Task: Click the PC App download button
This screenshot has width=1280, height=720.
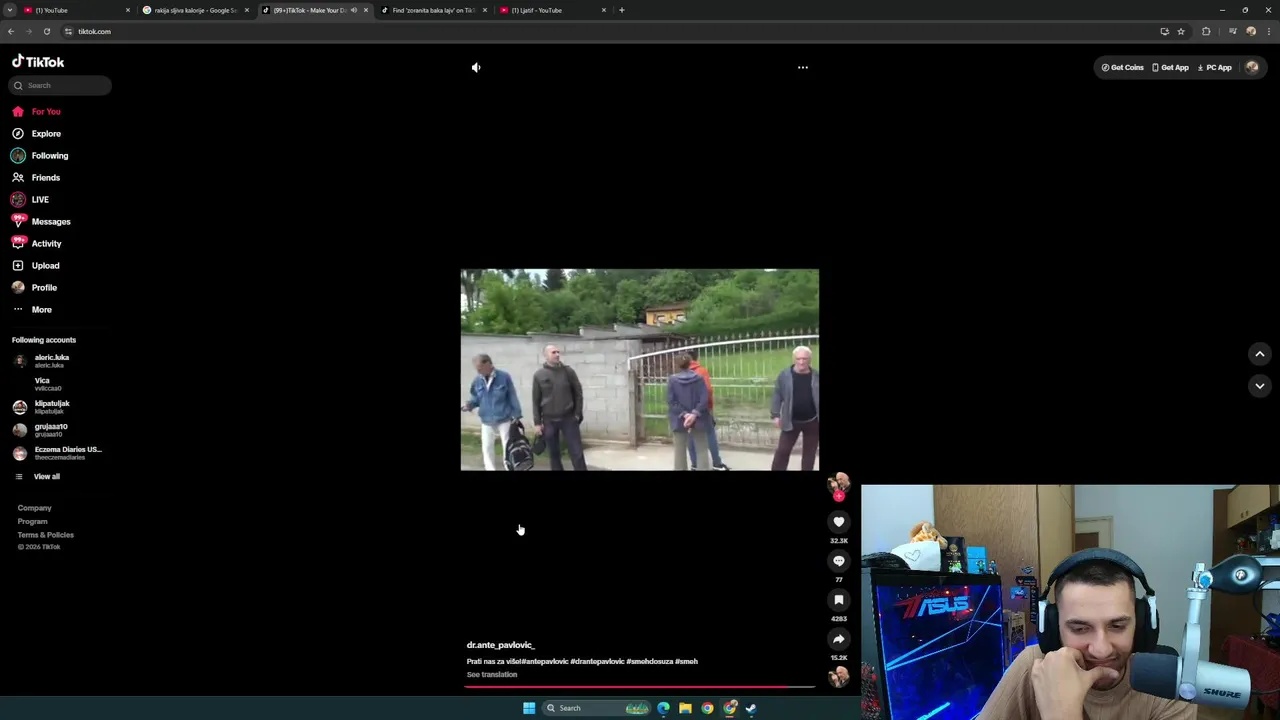Action: tap(1214, 67)
